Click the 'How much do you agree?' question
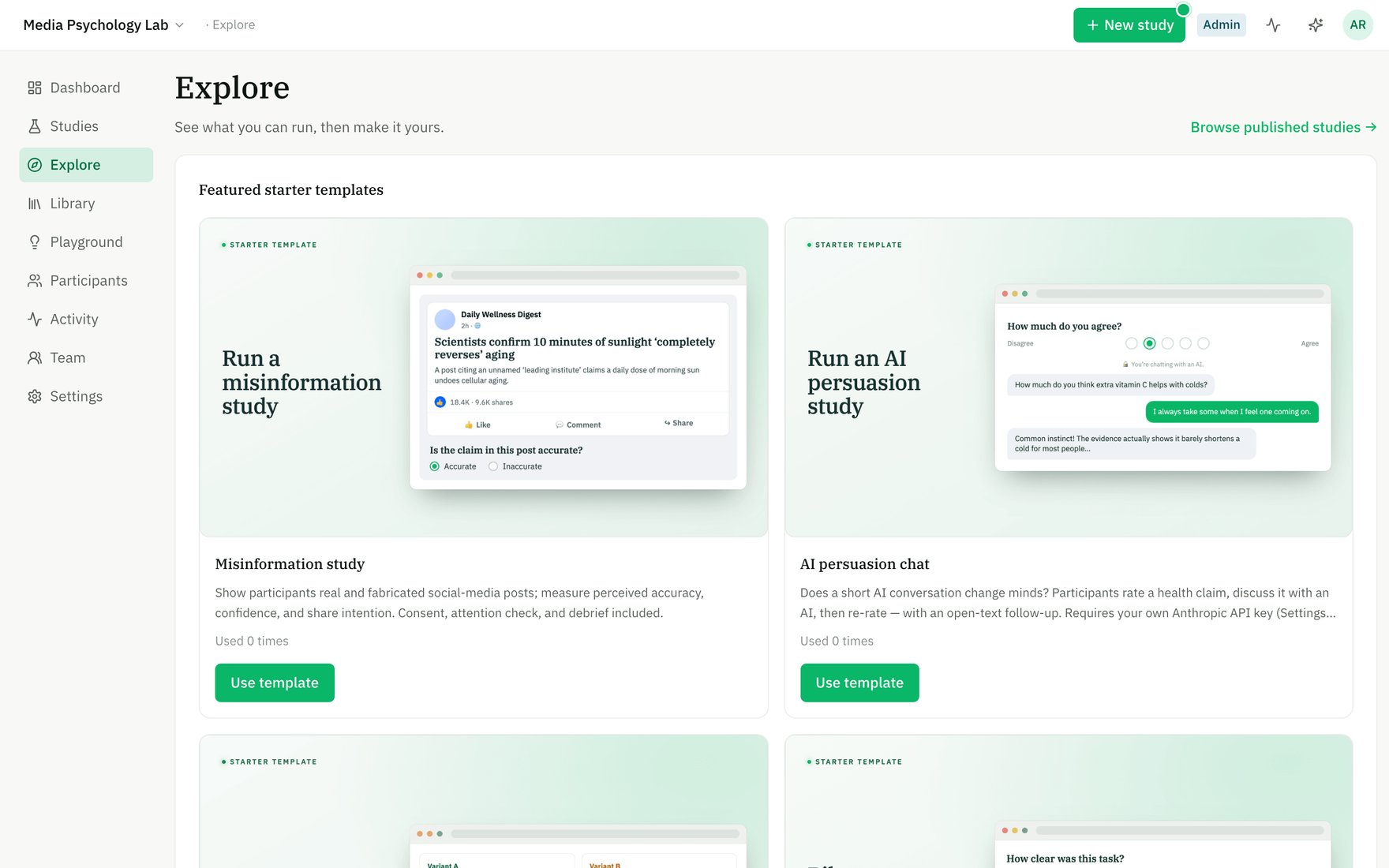Viewport: 1389px width, 868px height. [x=1064, y=327]
